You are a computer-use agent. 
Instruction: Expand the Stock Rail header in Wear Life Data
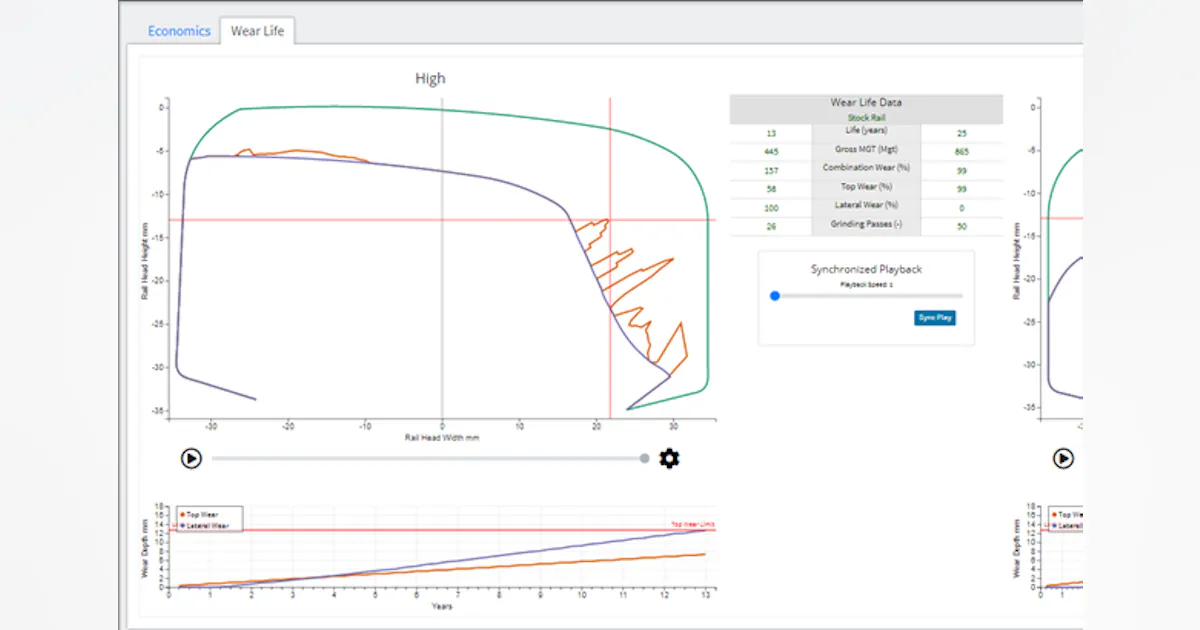click(x=866, y=117)
